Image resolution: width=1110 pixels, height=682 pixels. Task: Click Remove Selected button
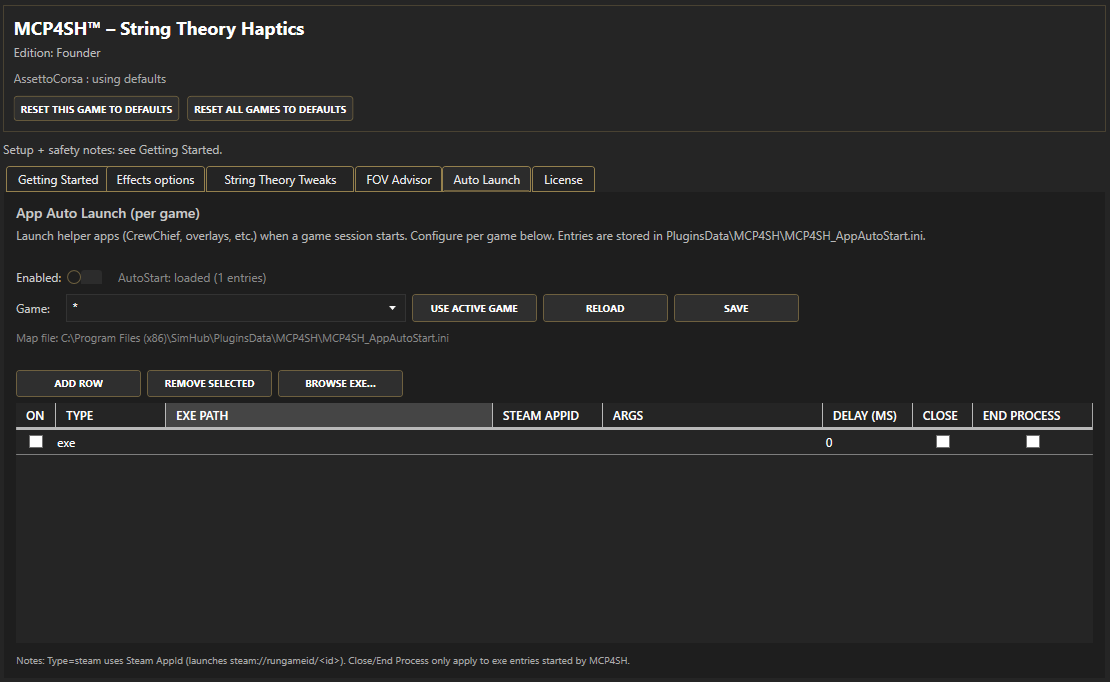pos(210,383)
